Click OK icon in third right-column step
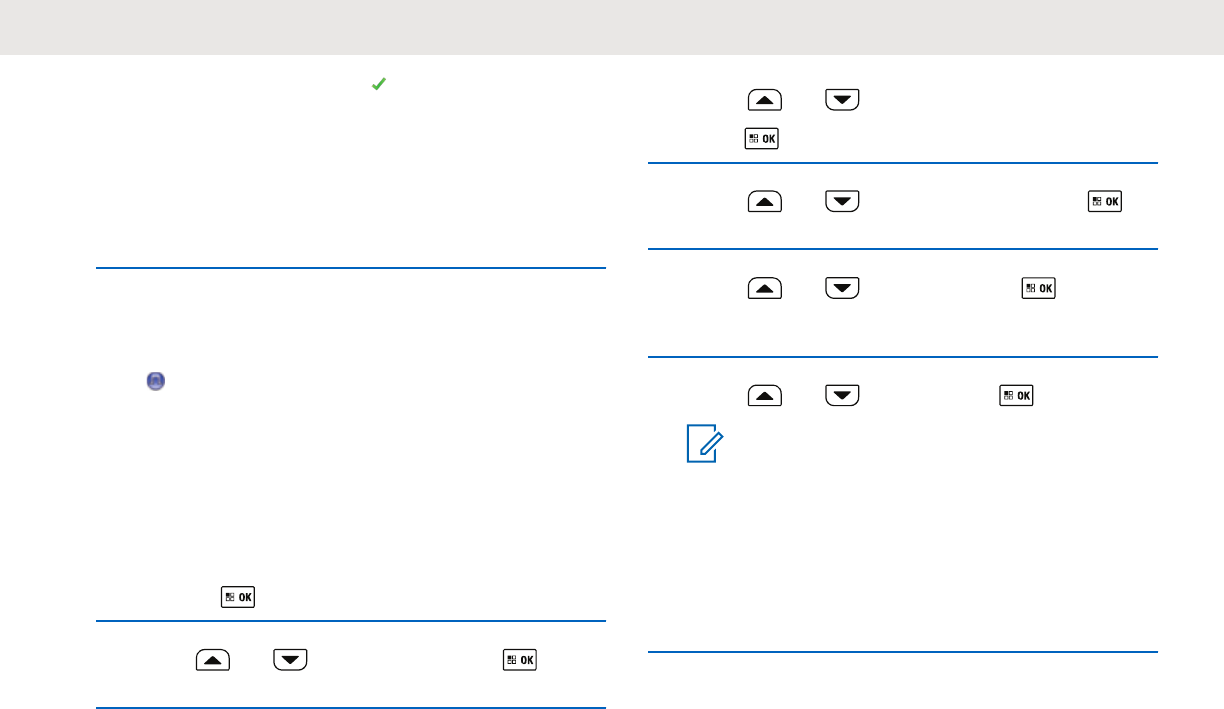This screenshot has height=709, width=1224. click(1039, 289)
